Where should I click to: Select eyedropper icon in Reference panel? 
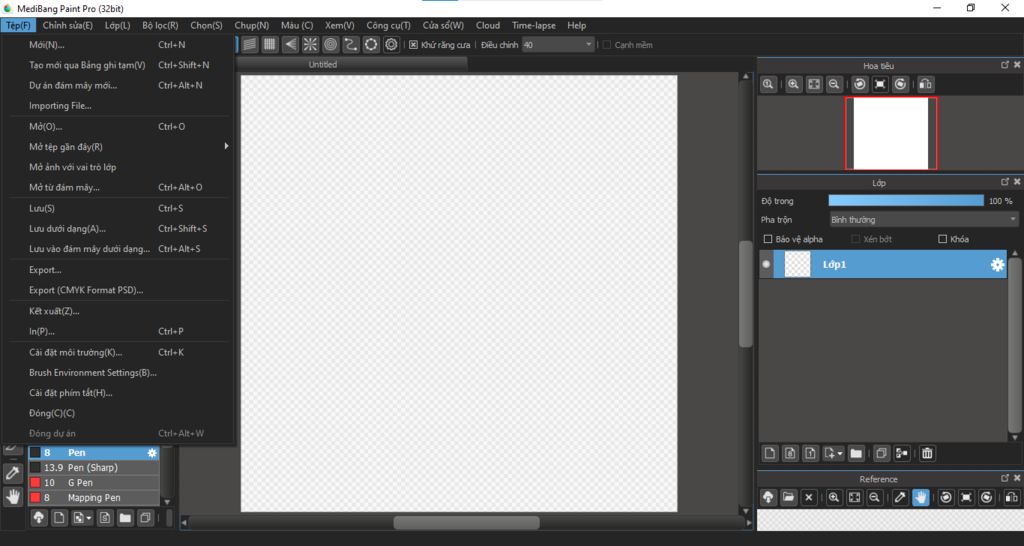tap(900, 498)
